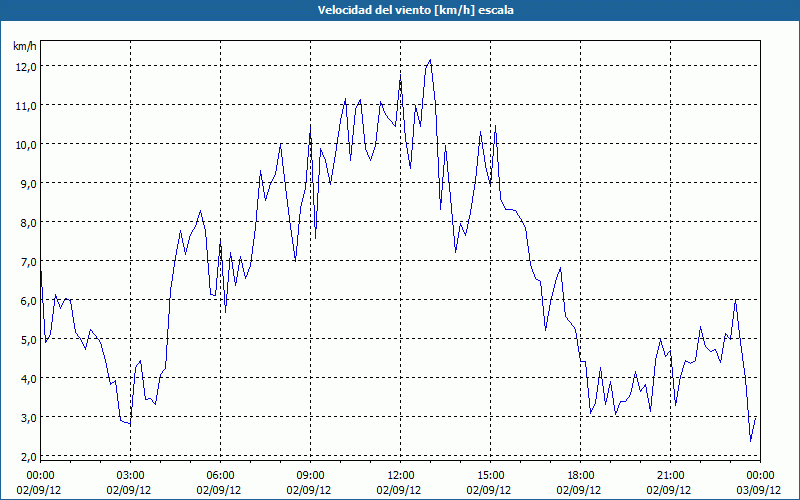Screen dimensions: 800x500
Task: Select the '02/09/12' date under 21:00
Action: click(x=670, y=490)
